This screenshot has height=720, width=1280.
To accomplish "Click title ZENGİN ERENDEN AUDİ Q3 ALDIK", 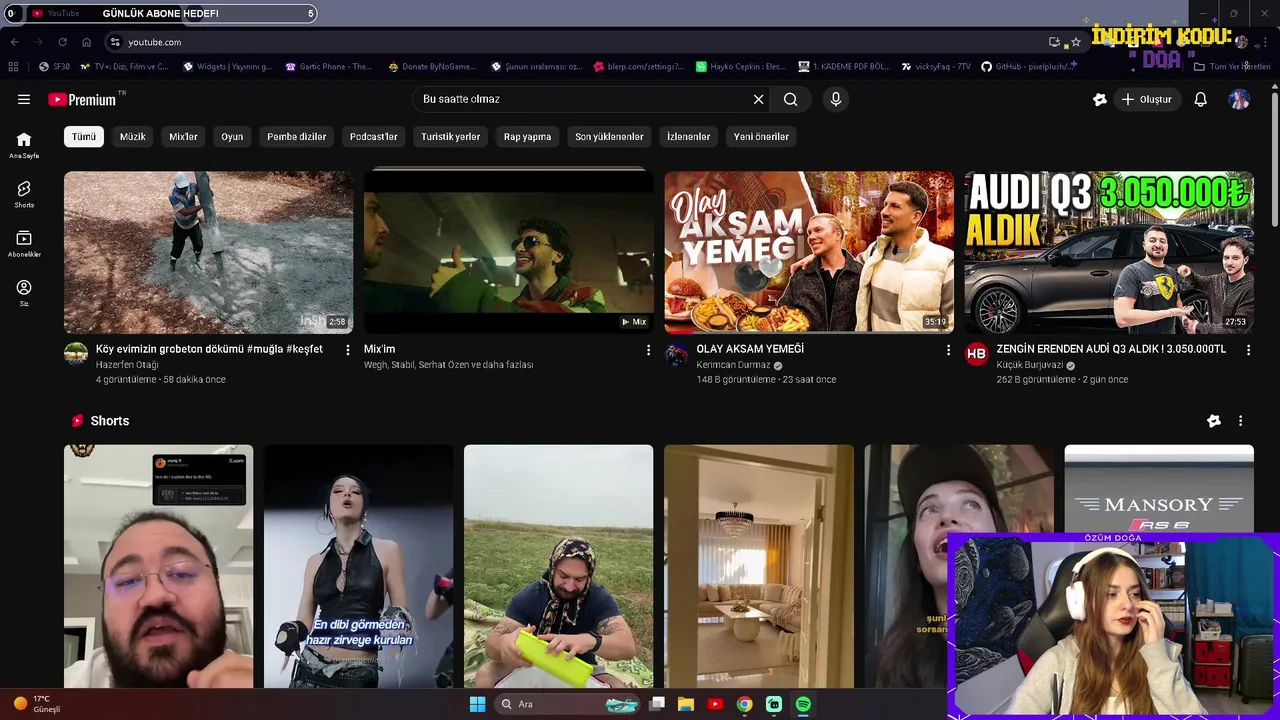I will (x=1111, y=349).
